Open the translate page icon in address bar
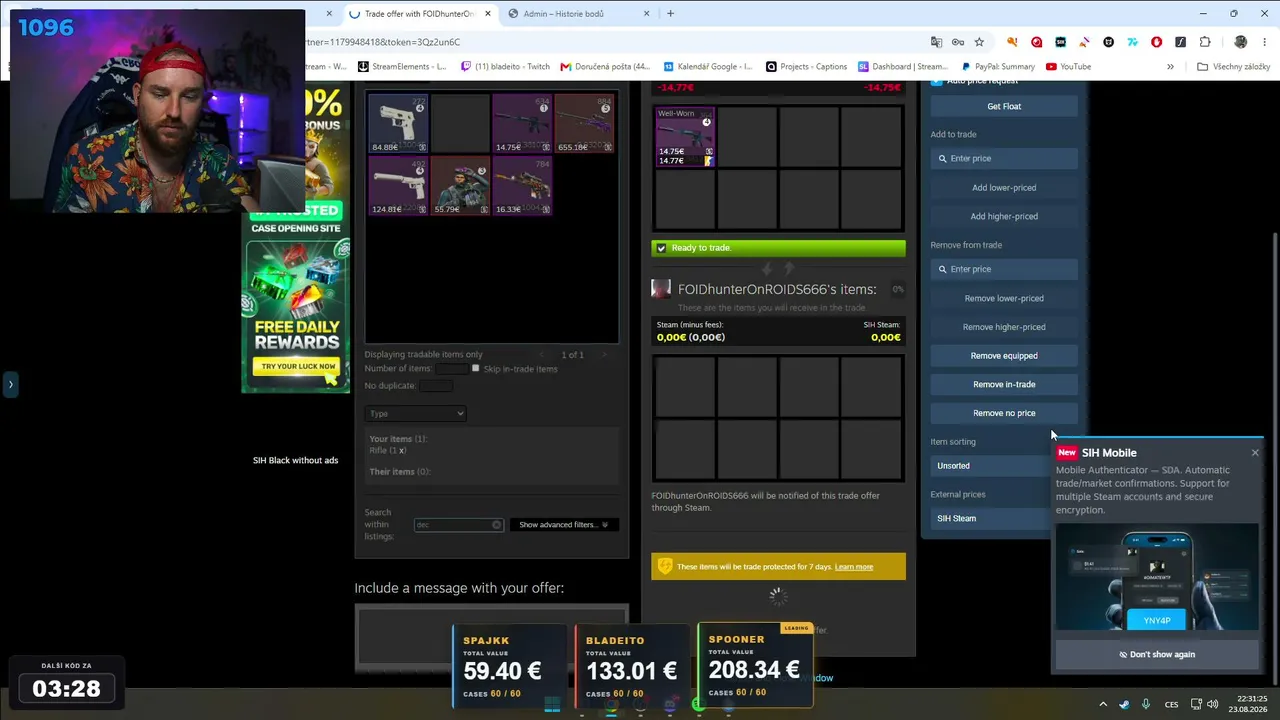Image resolution: width=1280 pixels, height=720 pixels. tap(936, 42)
